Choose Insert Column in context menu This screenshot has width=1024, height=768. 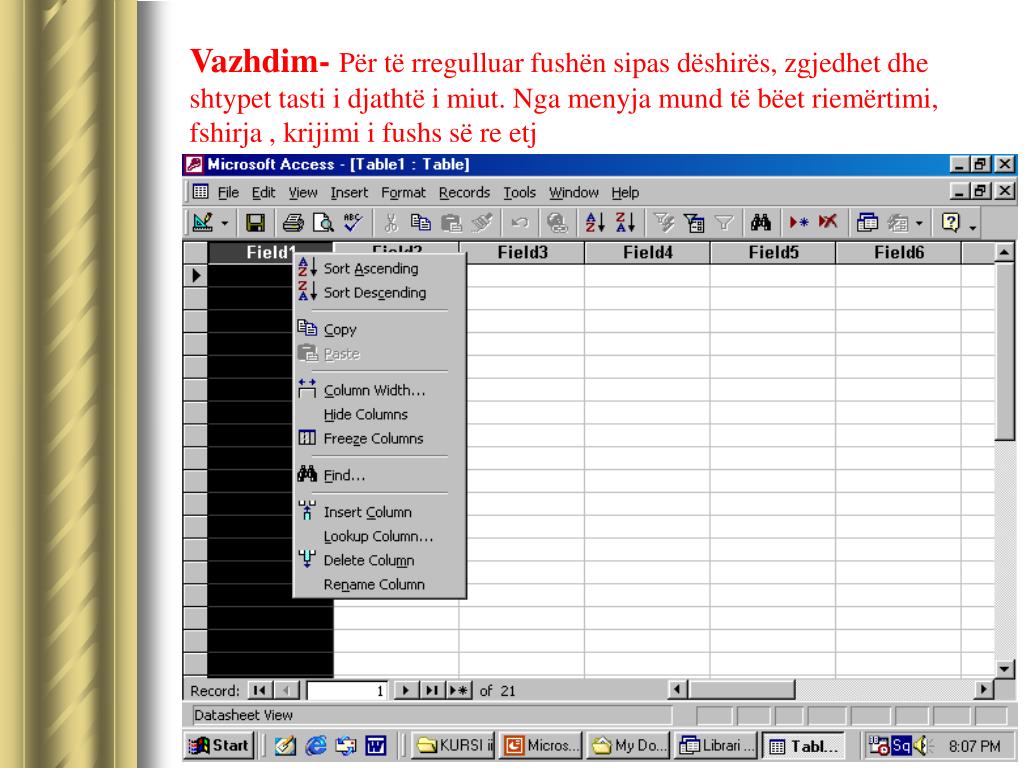pyautogui.click(x=379, y=512)
